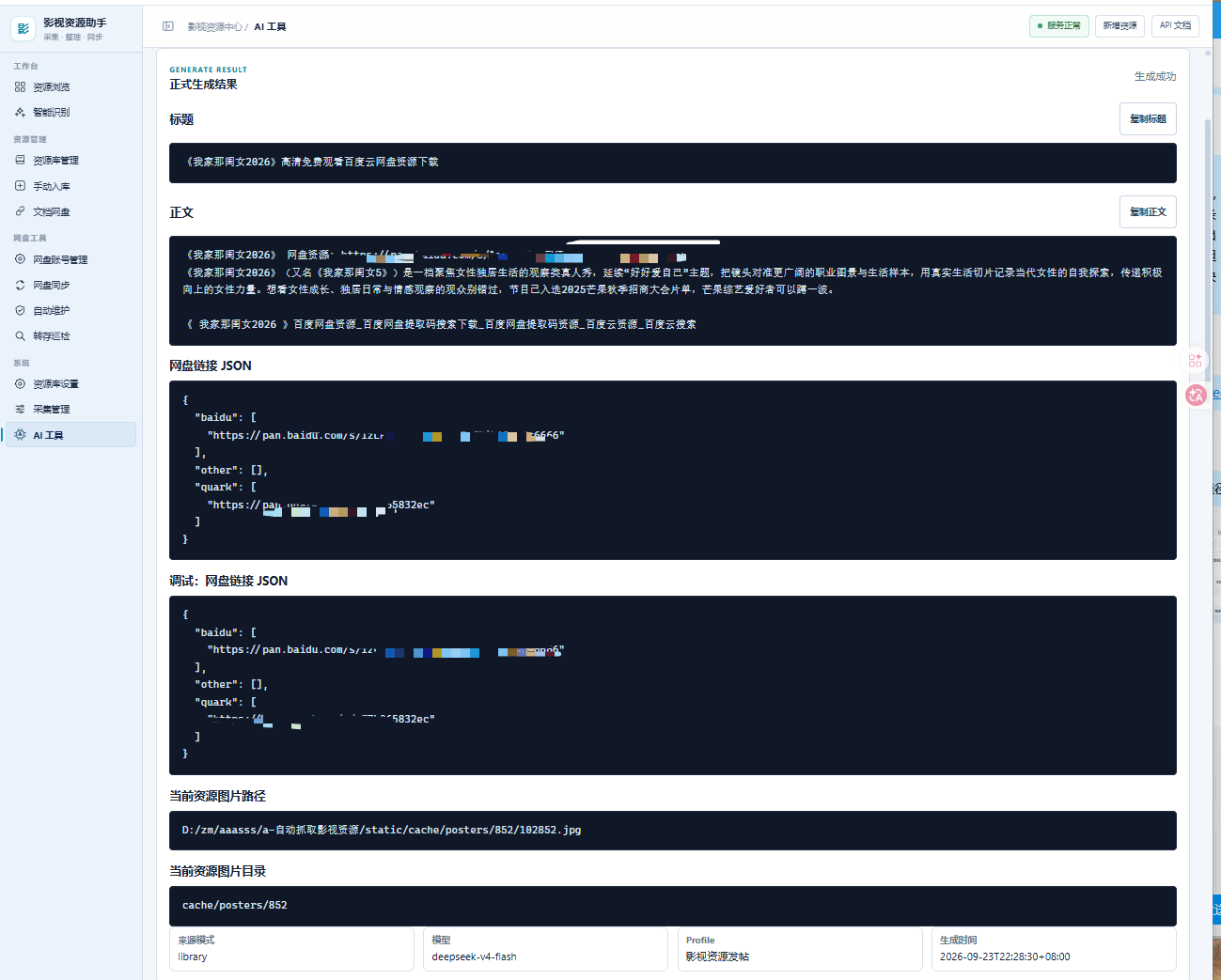Click the 正式生成结果 heading
Screen dimensions: 1221x980
coord(203,85)
